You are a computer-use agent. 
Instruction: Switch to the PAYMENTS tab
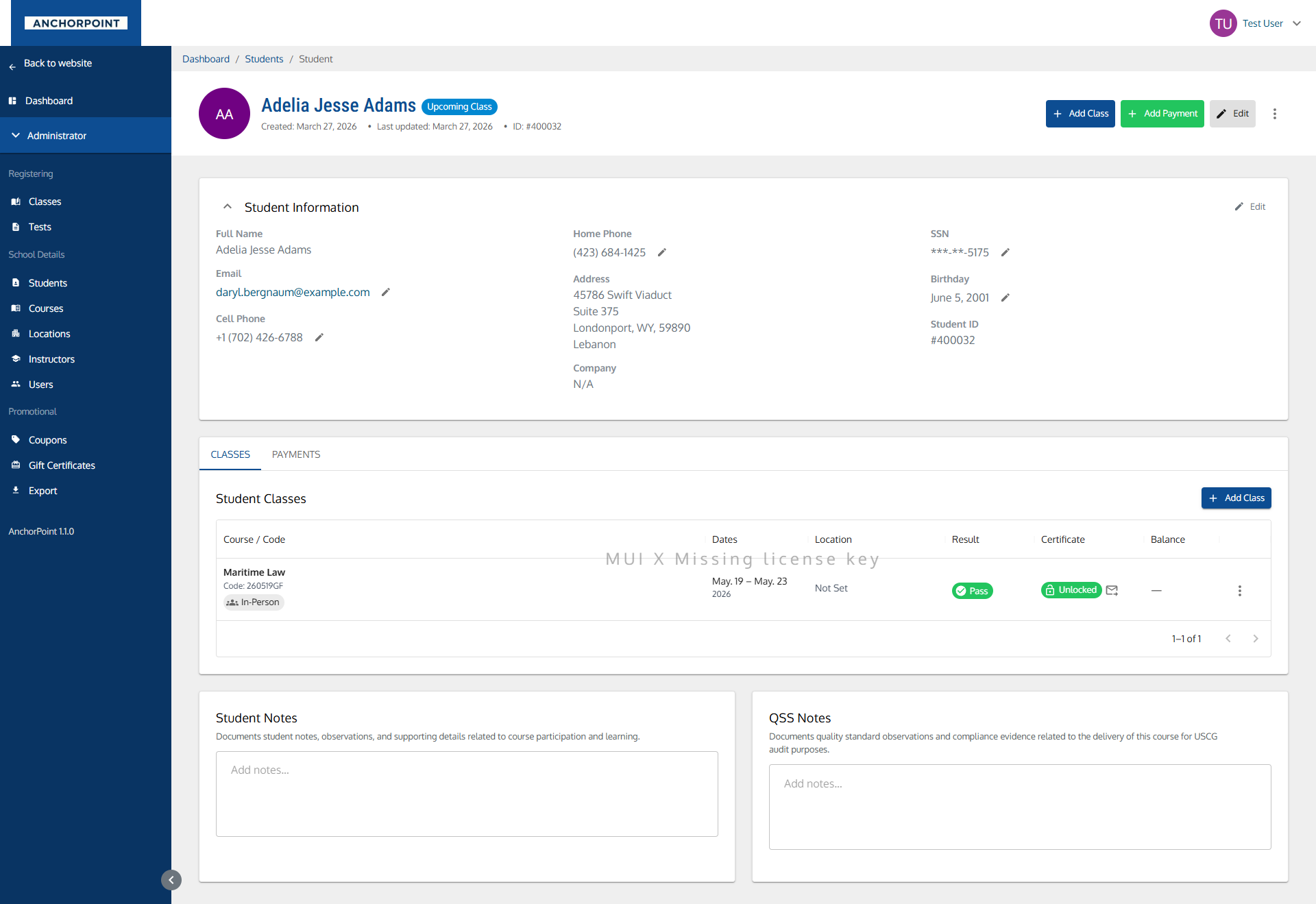295,454
